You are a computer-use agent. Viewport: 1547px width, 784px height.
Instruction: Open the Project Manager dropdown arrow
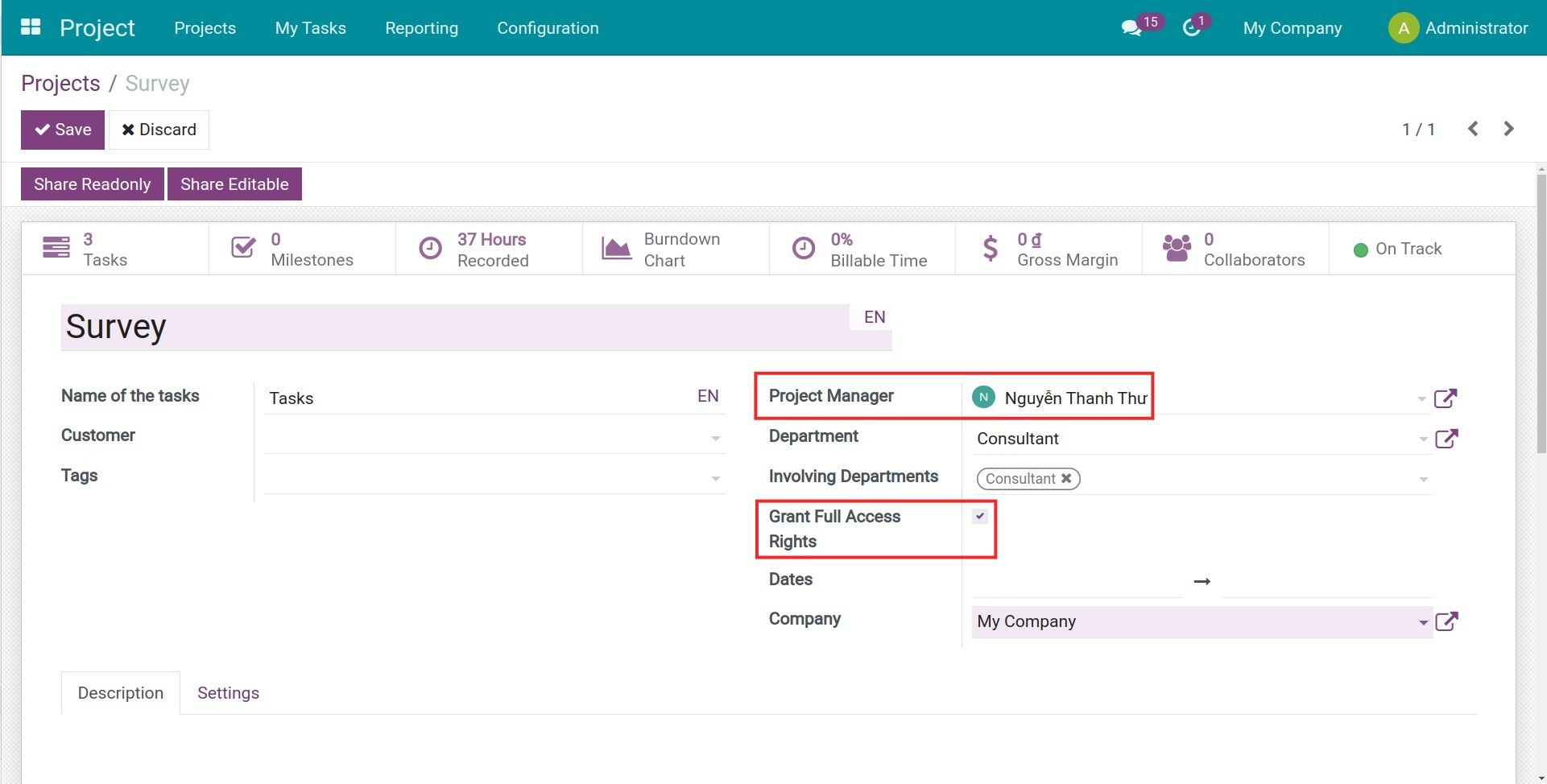(x=1421, y=399)
